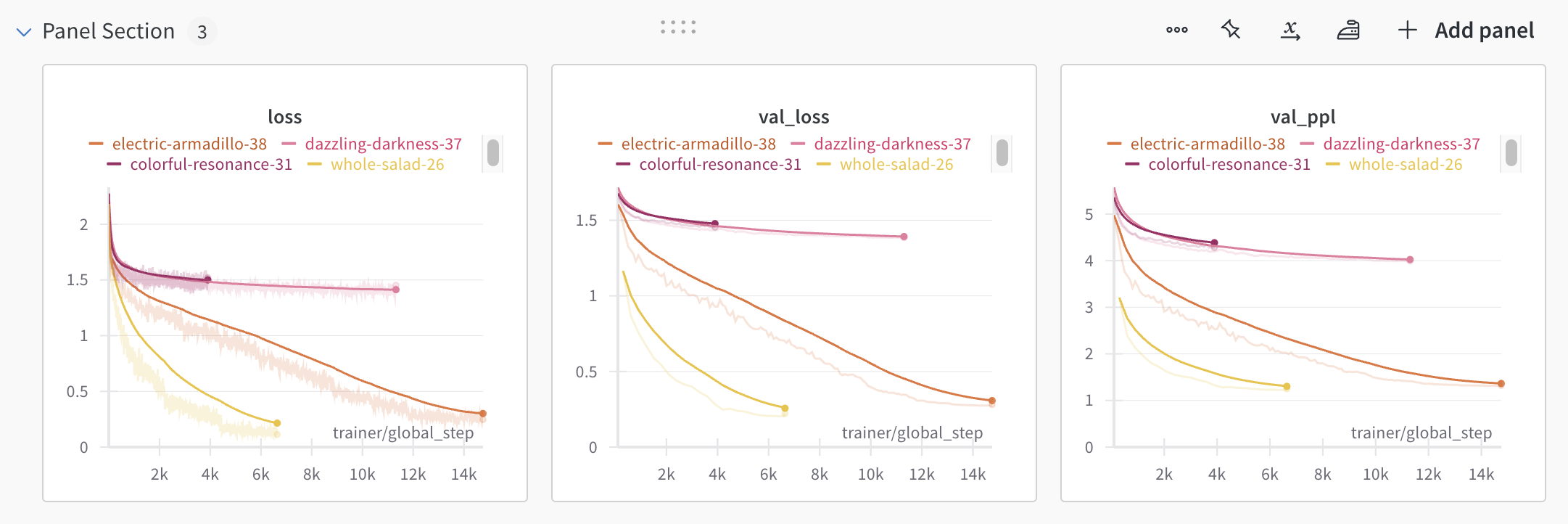Click the panel count badge 3
This screenshot has height=524, width=1568.
click(202, 32)
